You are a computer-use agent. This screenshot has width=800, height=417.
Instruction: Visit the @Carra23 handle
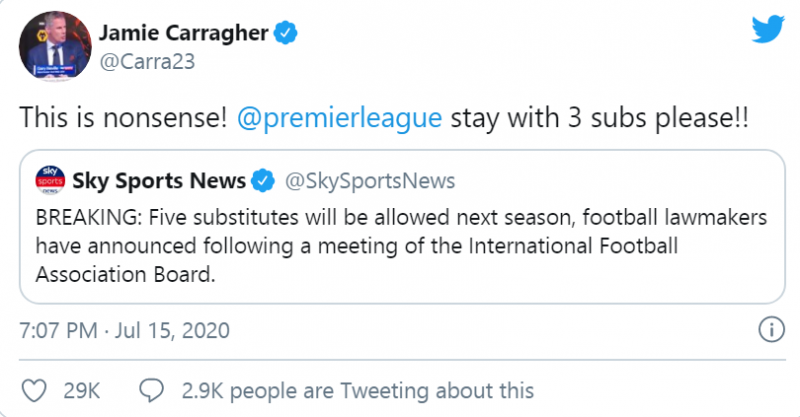coord(147,64)
